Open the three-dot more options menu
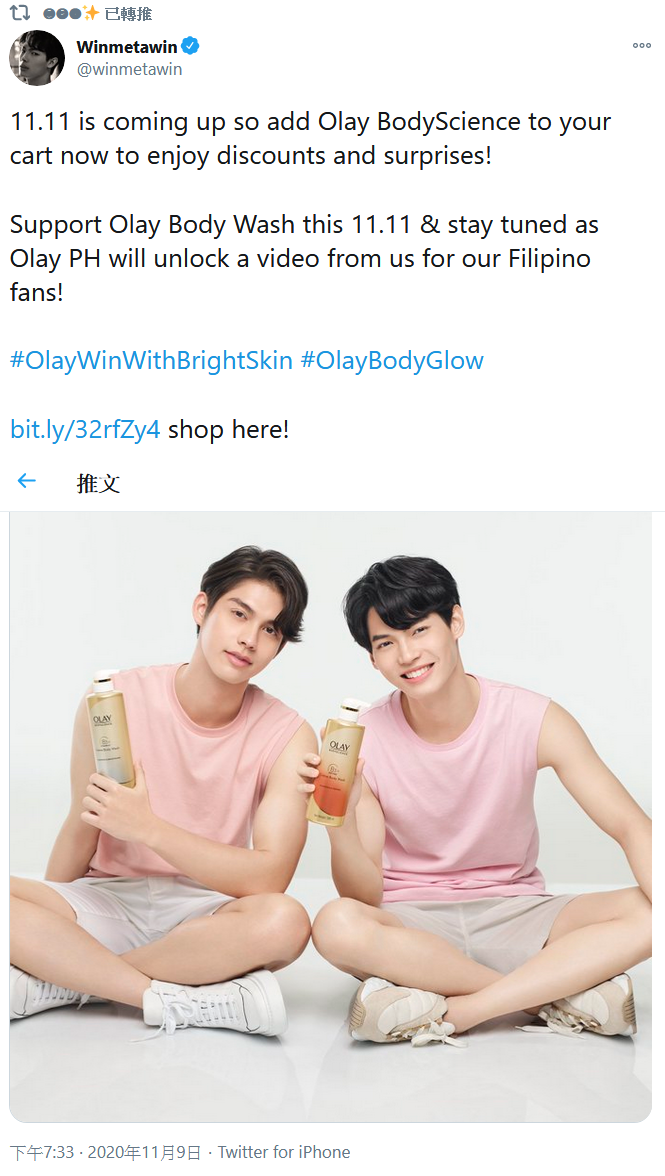The image size is (665, 1176). (x=642, y=46)
